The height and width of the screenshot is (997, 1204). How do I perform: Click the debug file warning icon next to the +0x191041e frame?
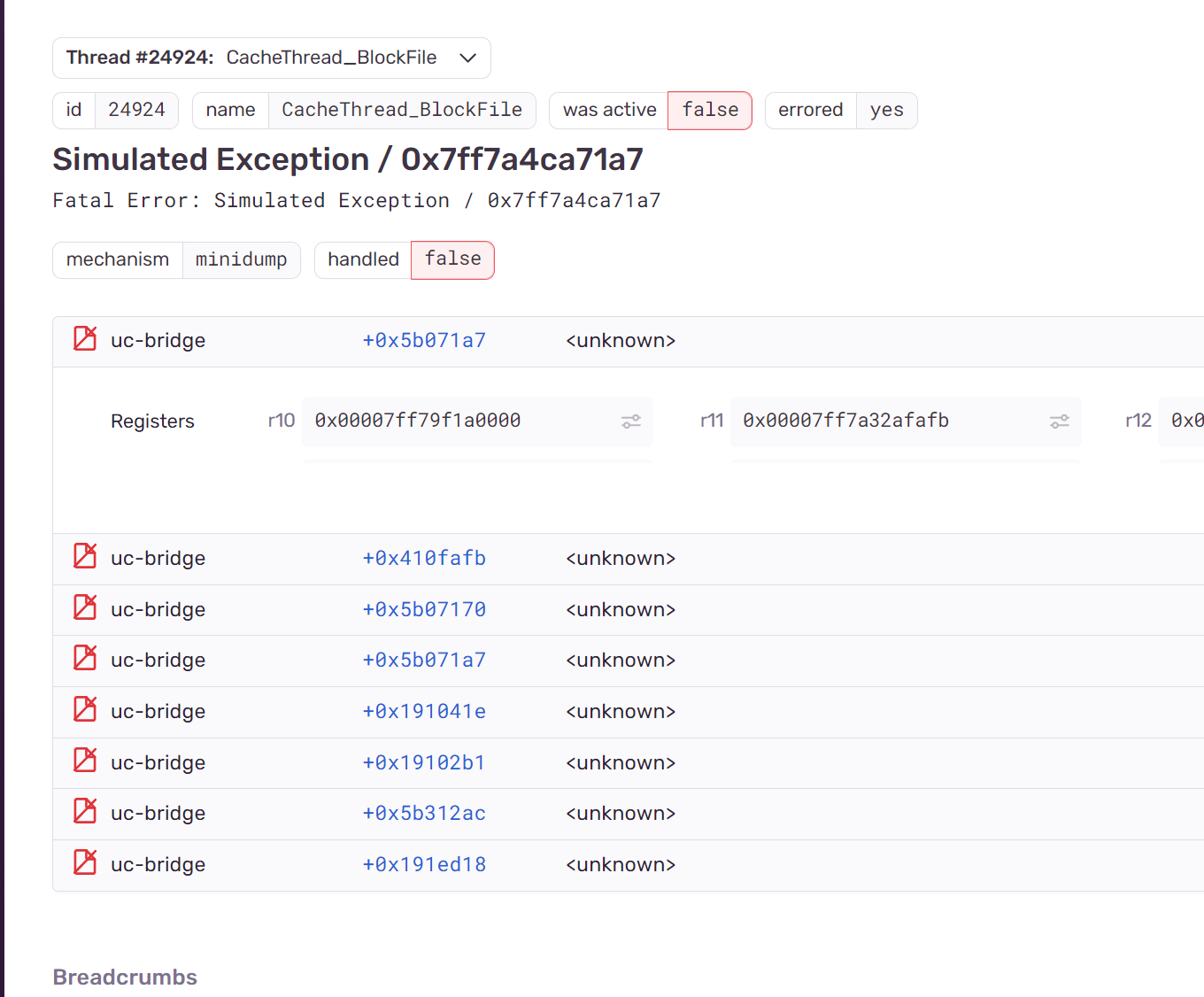point(84,709)
